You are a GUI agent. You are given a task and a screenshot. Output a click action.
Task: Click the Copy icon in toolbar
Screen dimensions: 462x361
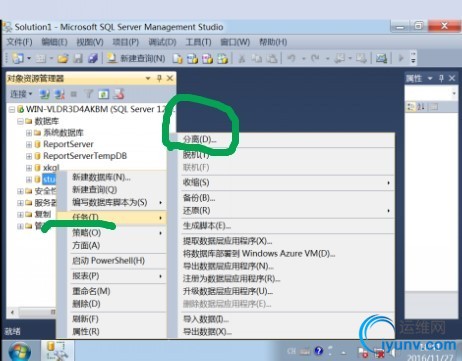pyautogui.click(x=257, y=59)
